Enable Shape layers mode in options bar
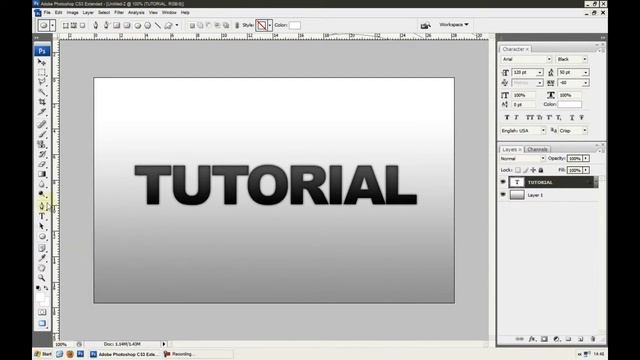Screen dimensions: 640x360 (x=65, y=25)
